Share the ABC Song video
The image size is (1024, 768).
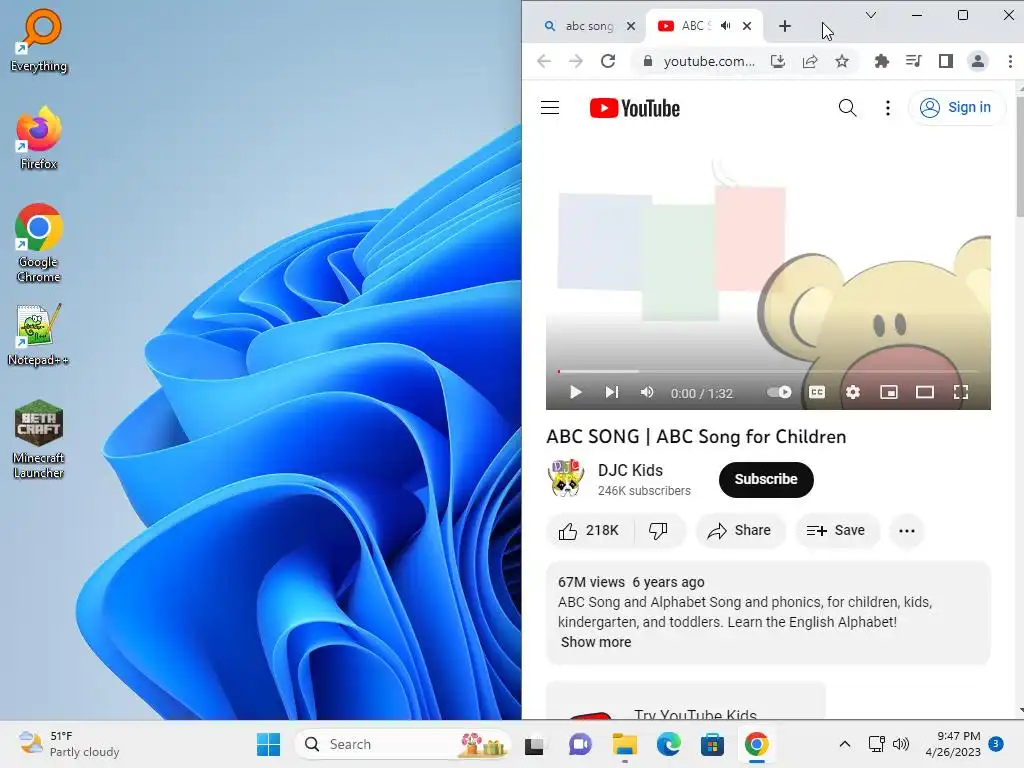coord(739,531)
